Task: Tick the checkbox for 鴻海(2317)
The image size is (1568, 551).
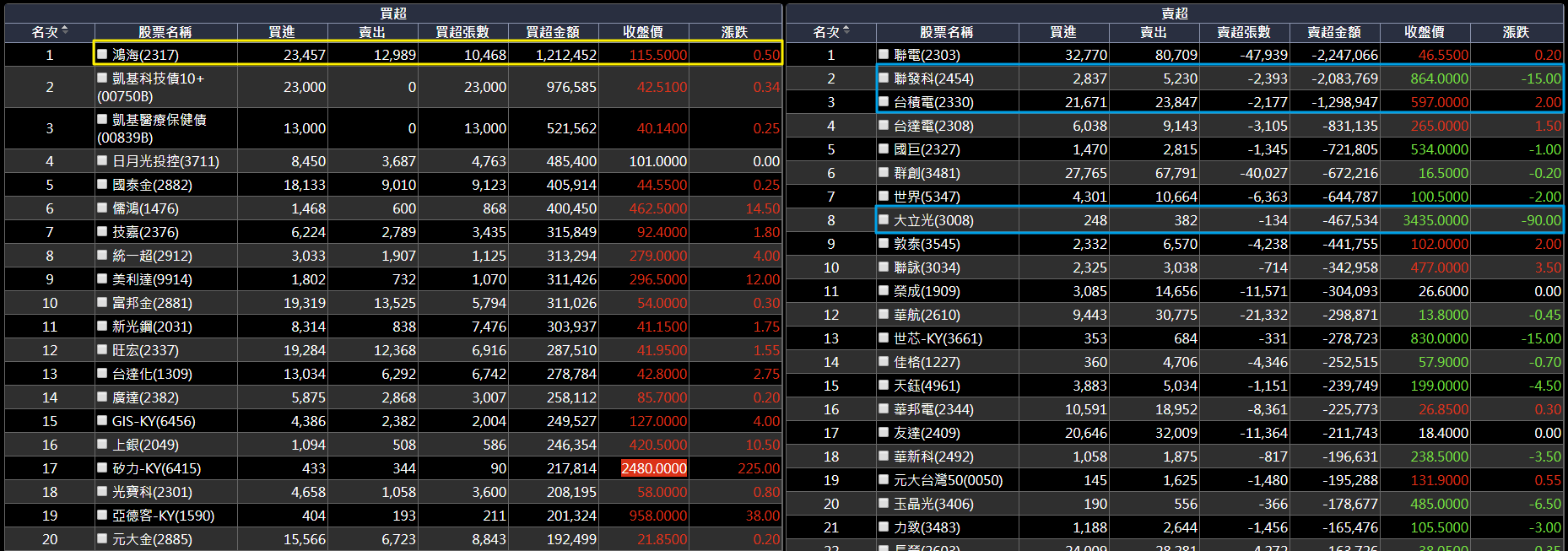Action: point(102,54)
